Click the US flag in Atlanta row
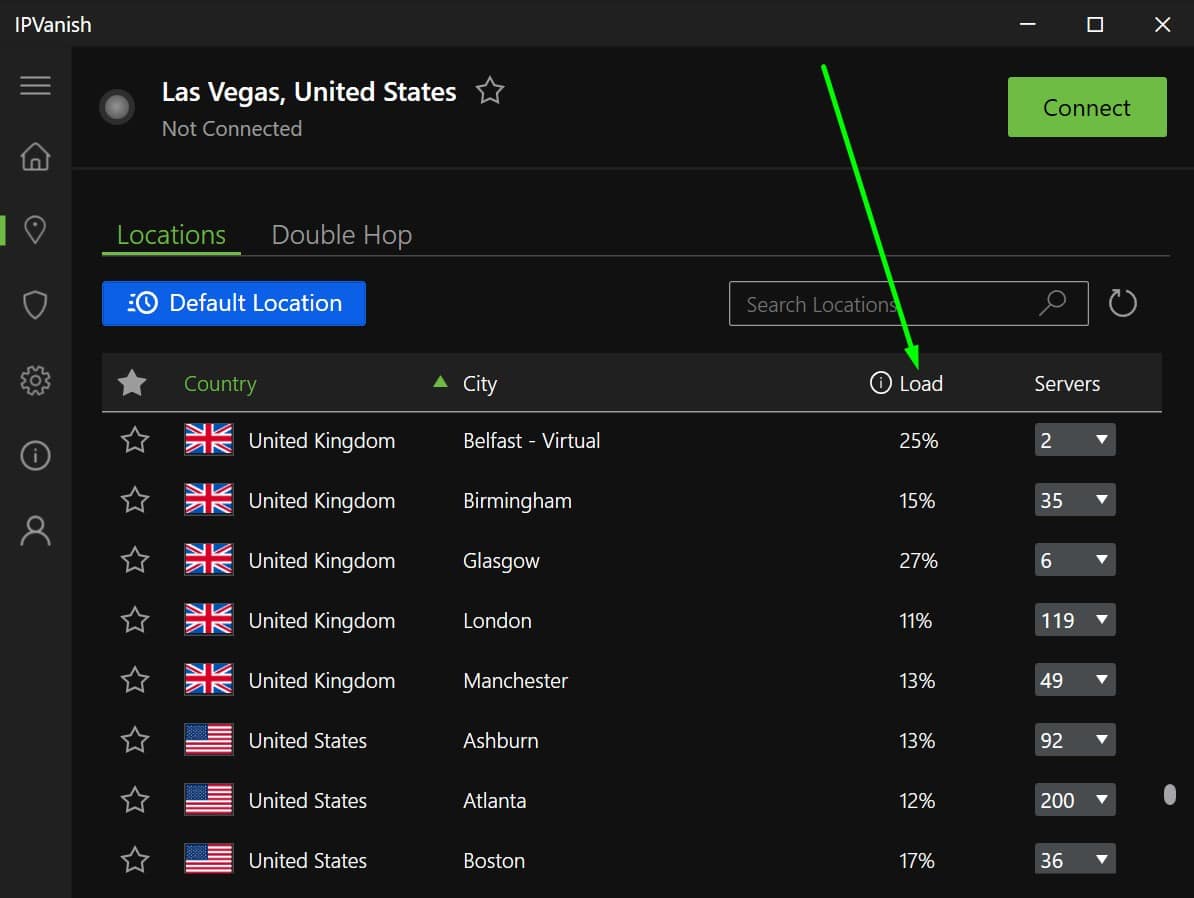Image resolution: width=1194 pixels, height=898 pixels. [x=209, y=800]
